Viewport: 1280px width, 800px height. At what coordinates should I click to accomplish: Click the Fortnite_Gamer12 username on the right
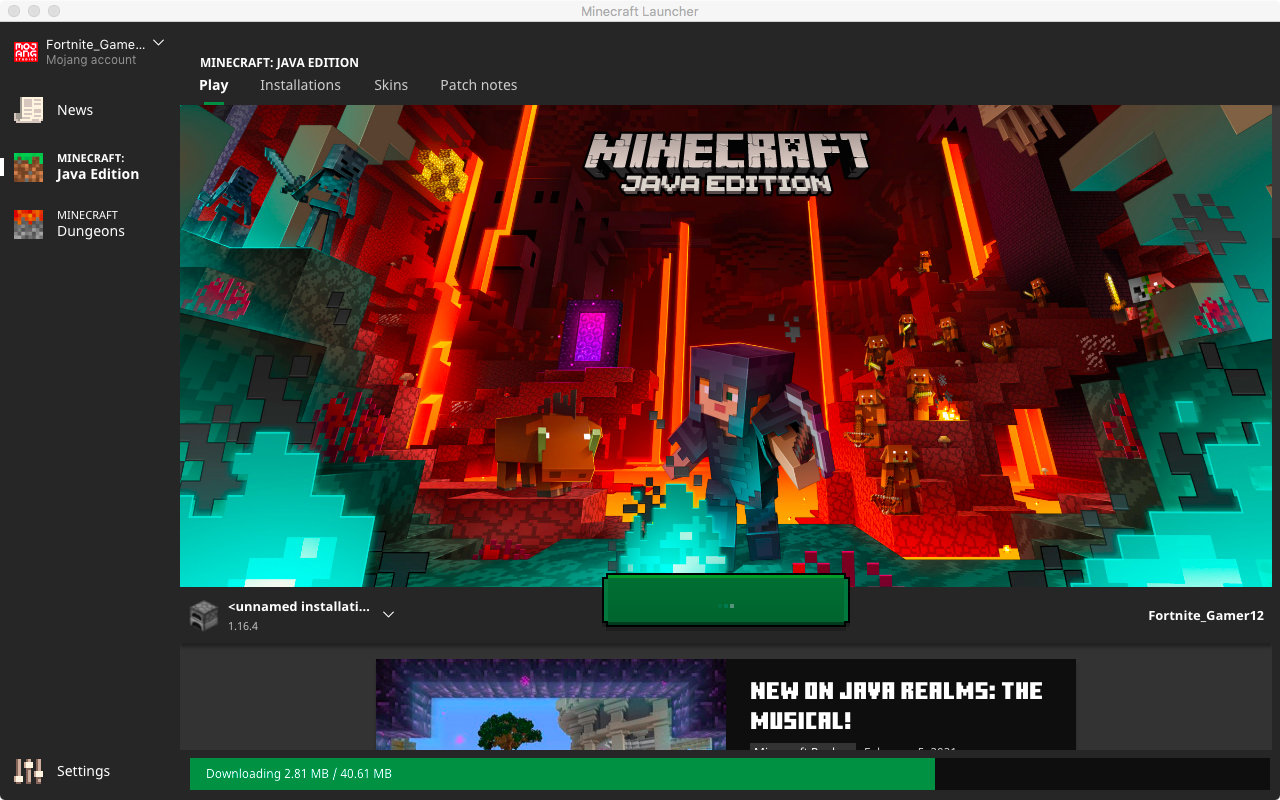click(1205, 616)
